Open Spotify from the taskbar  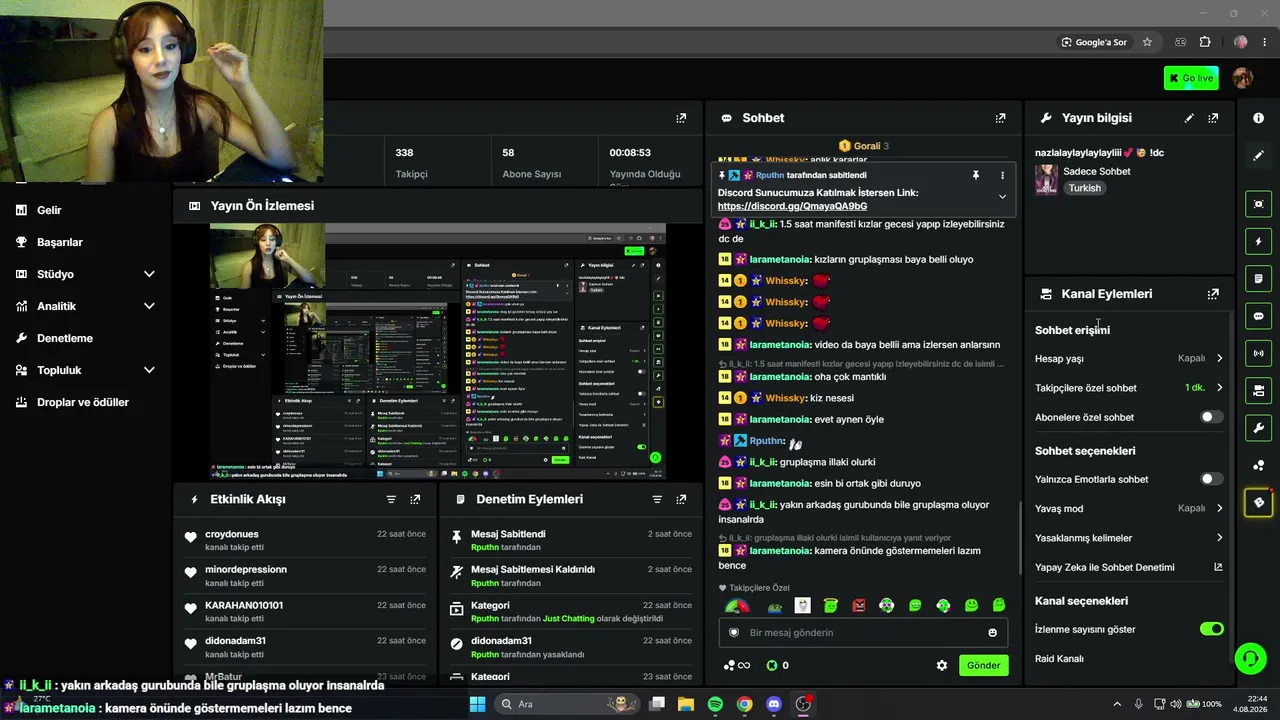715,704
